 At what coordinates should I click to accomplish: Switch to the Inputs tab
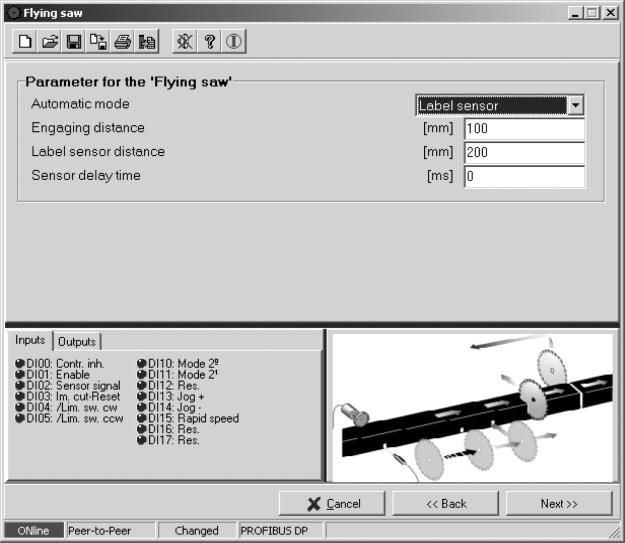pos(30,340)
